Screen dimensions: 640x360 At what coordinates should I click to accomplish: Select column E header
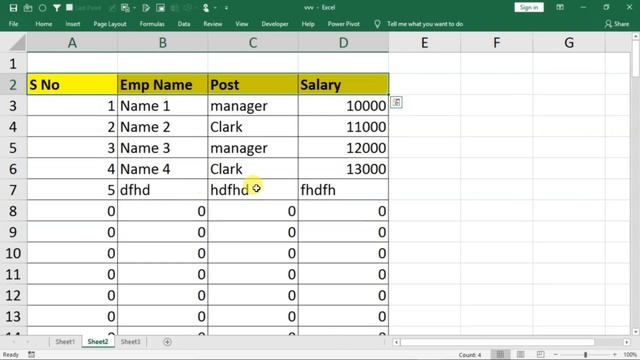tap(424, 42)
